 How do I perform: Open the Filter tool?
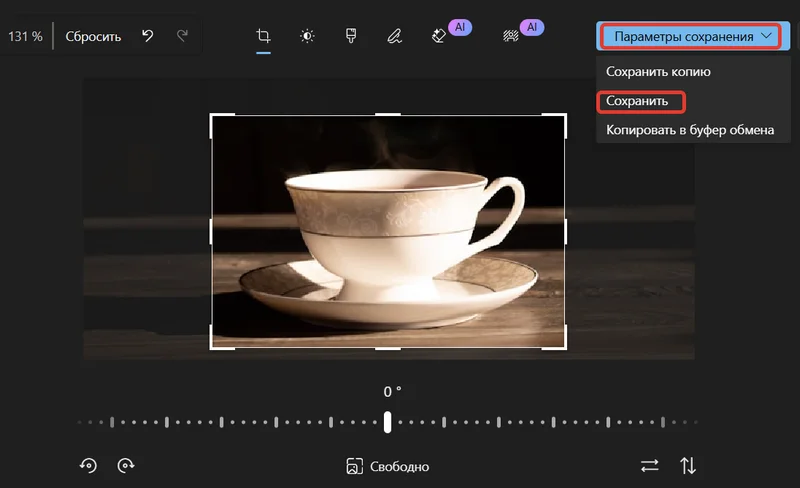(x=351, y=37)
